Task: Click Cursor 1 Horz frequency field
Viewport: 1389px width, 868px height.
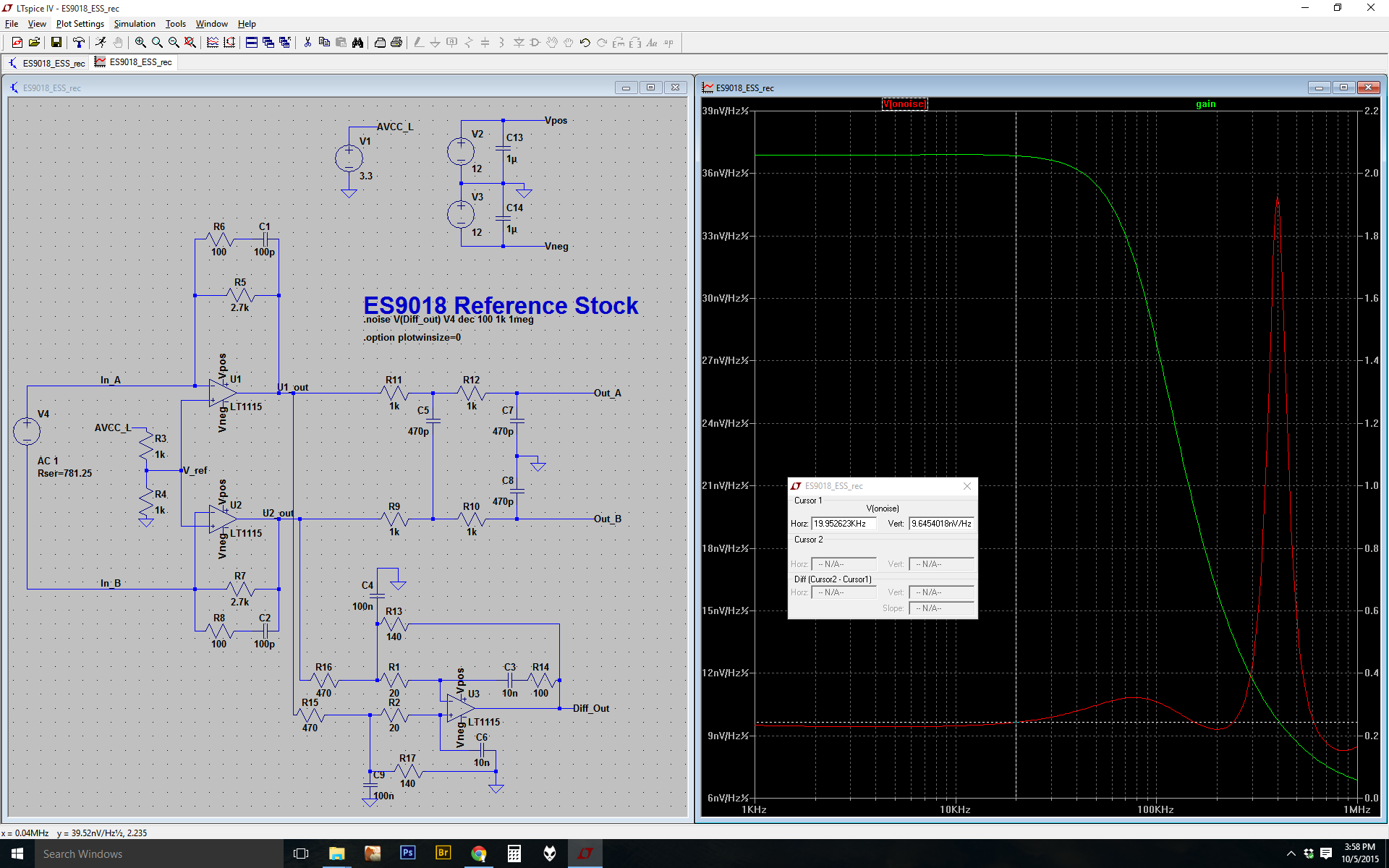Action: pos(844,523)
